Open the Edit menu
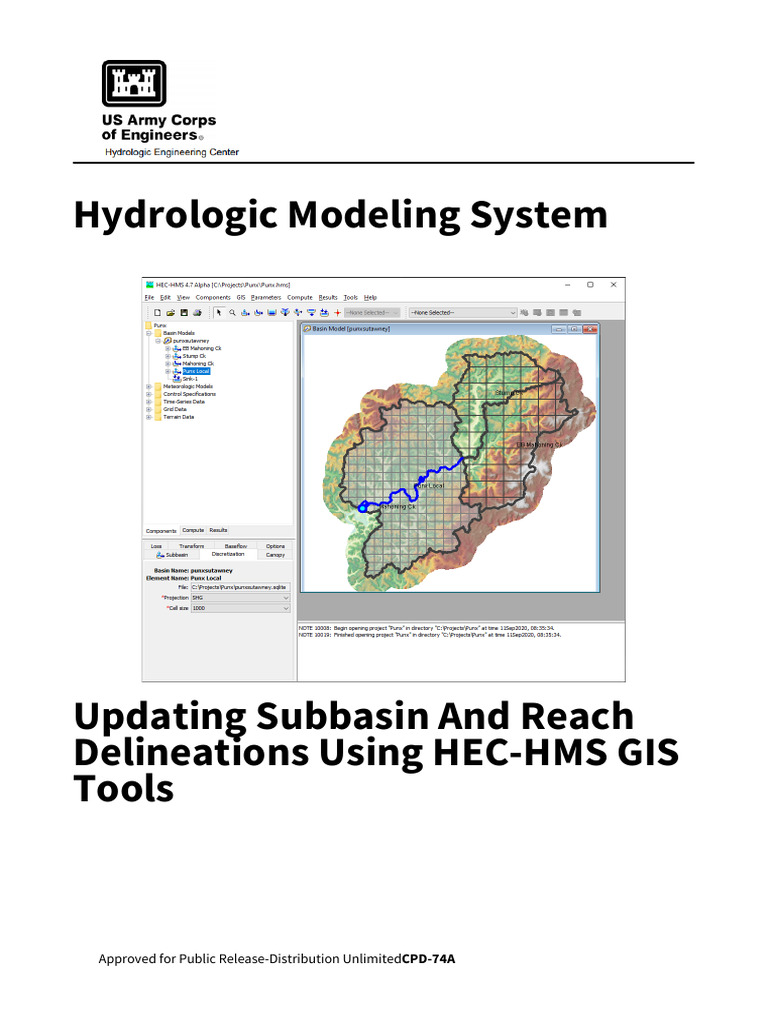This screenshot has height=1024, width=768. (165, 297)
